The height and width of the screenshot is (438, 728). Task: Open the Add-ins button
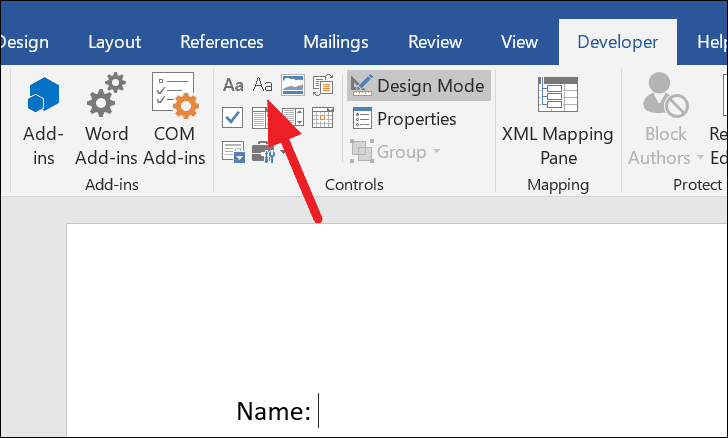click(43, 120)
